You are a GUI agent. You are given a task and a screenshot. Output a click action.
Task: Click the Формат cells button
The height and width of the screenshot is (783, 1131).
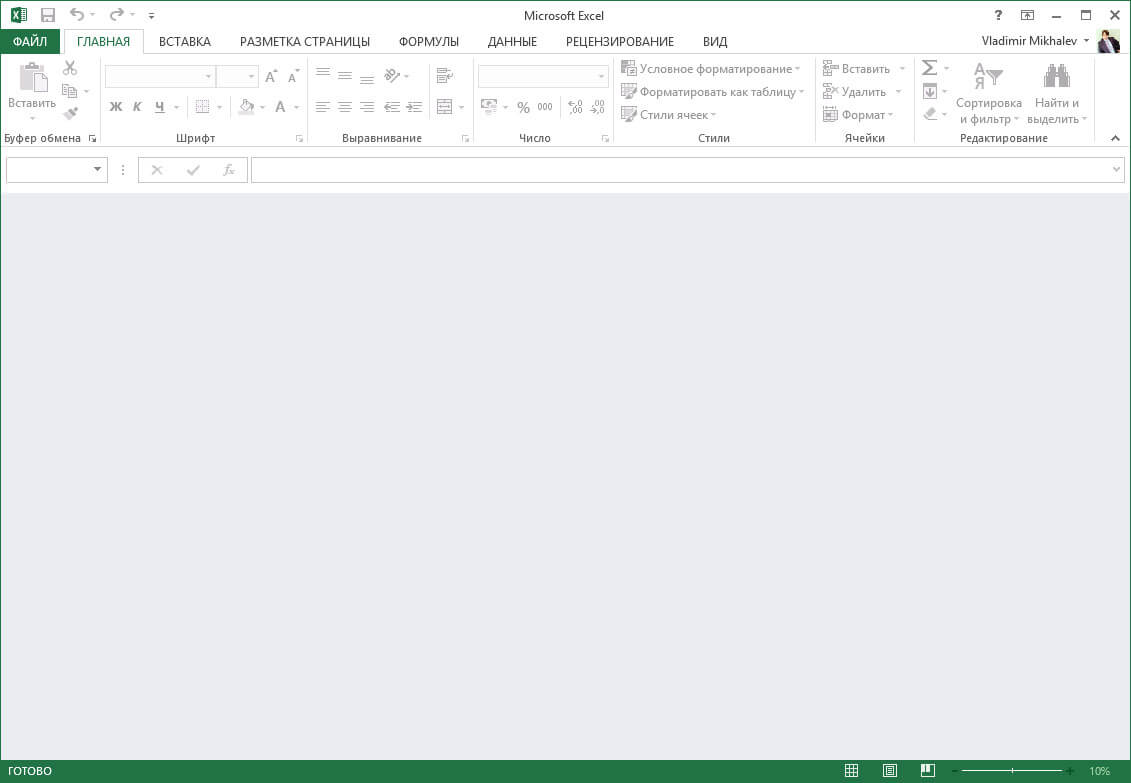point(858,115)
